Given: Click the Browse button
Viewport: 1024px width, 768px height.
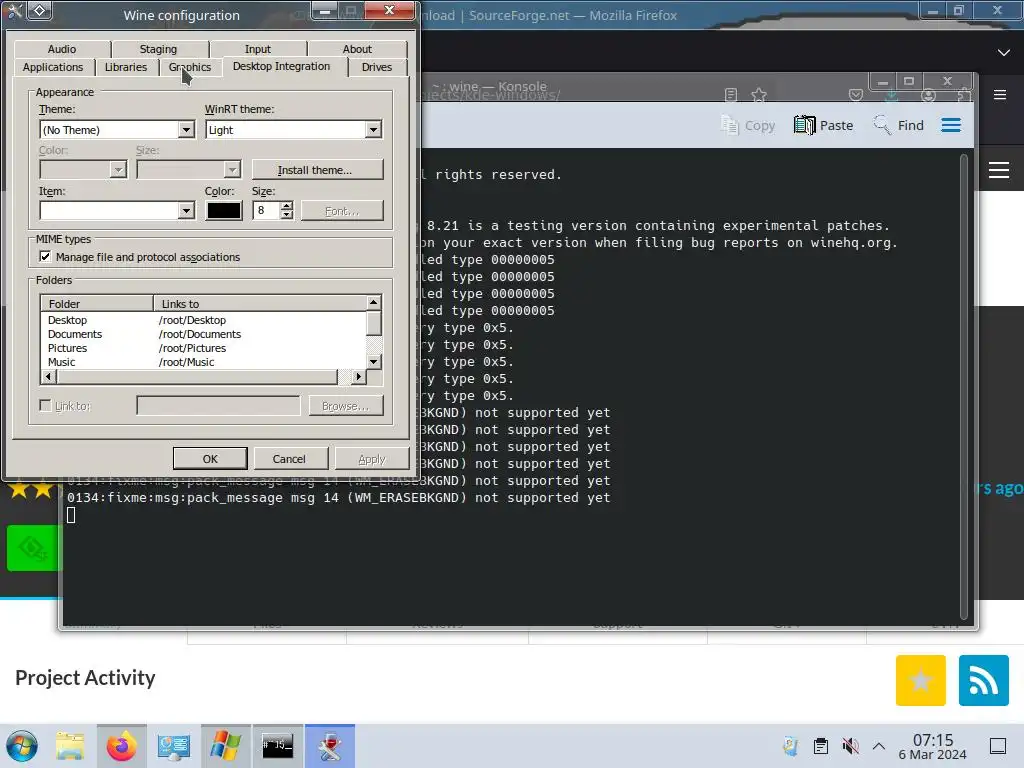Looking at the screenshot, I should click(x=345, y=406).
